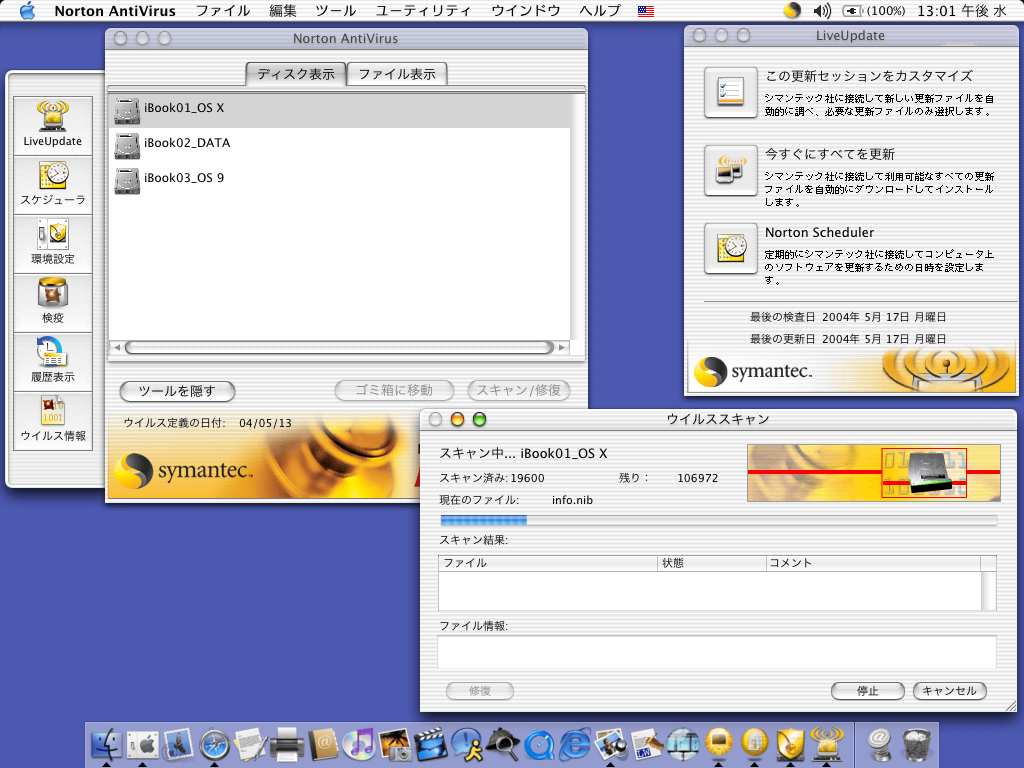Open the ヘルプ menu
This screenshot has width=1024, height=768.
click(x=600, y=11)
